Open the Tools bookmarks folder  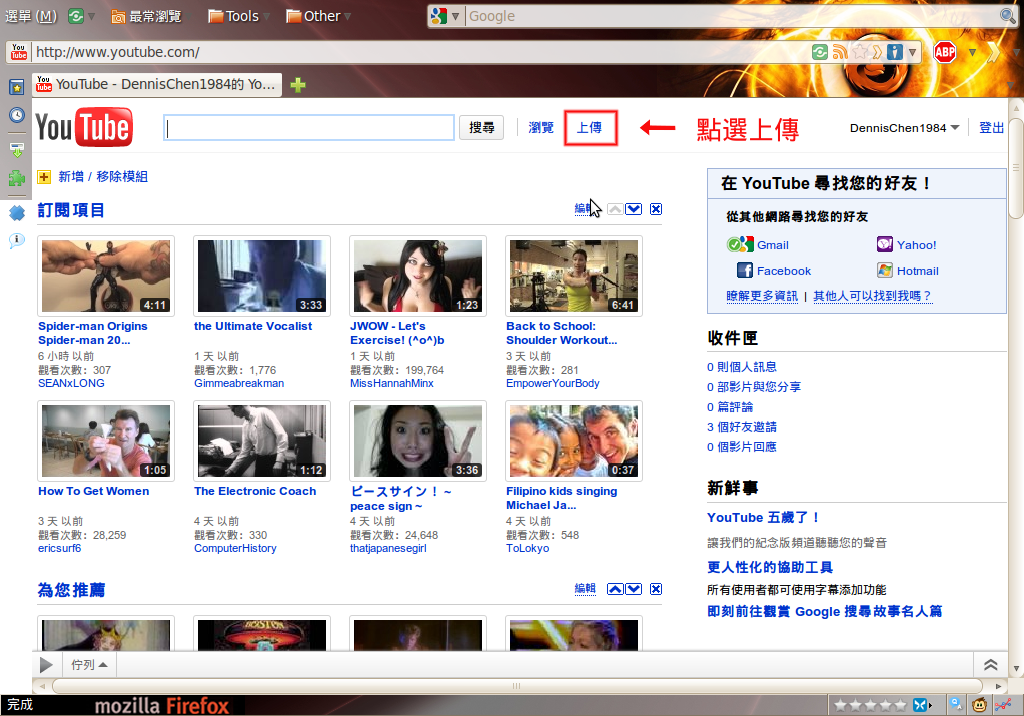click(233, 16)
